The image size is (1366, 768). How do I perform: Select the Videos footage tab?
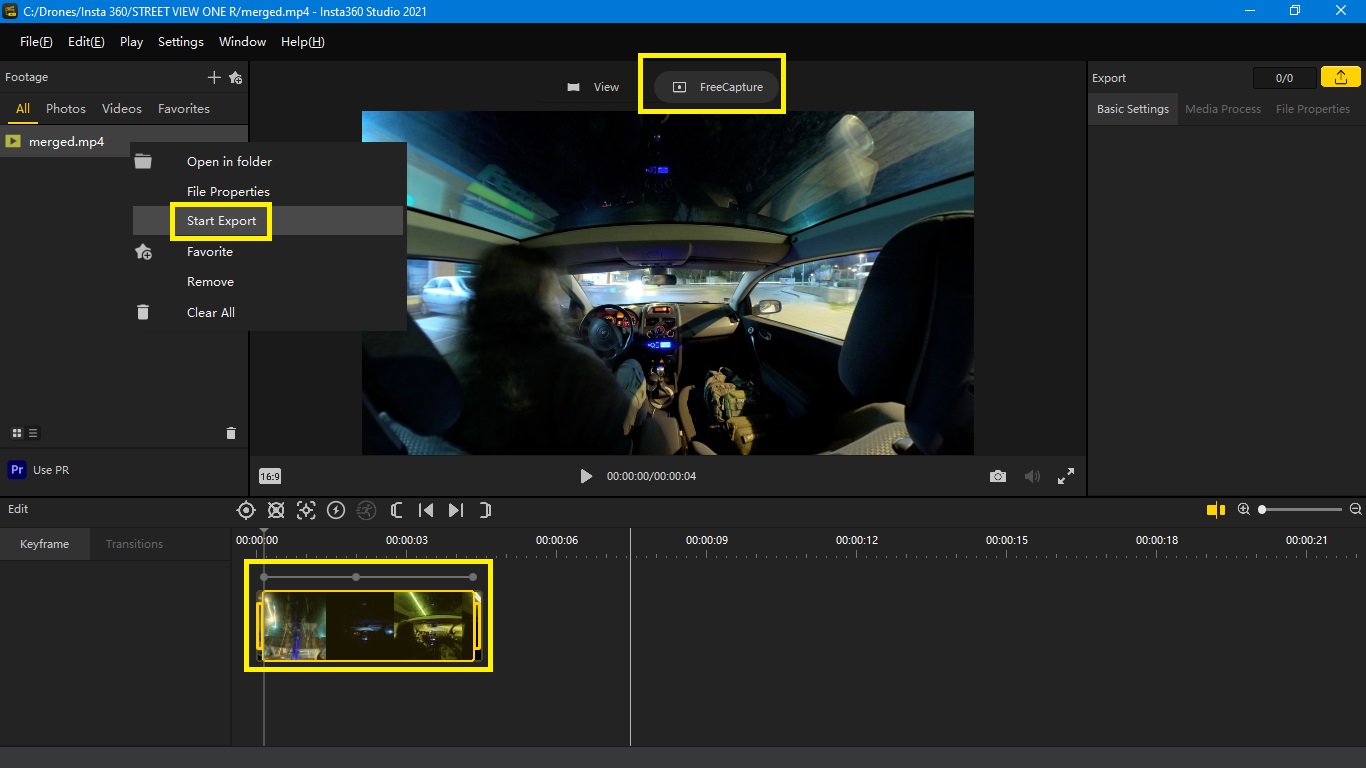pos(122,109)
